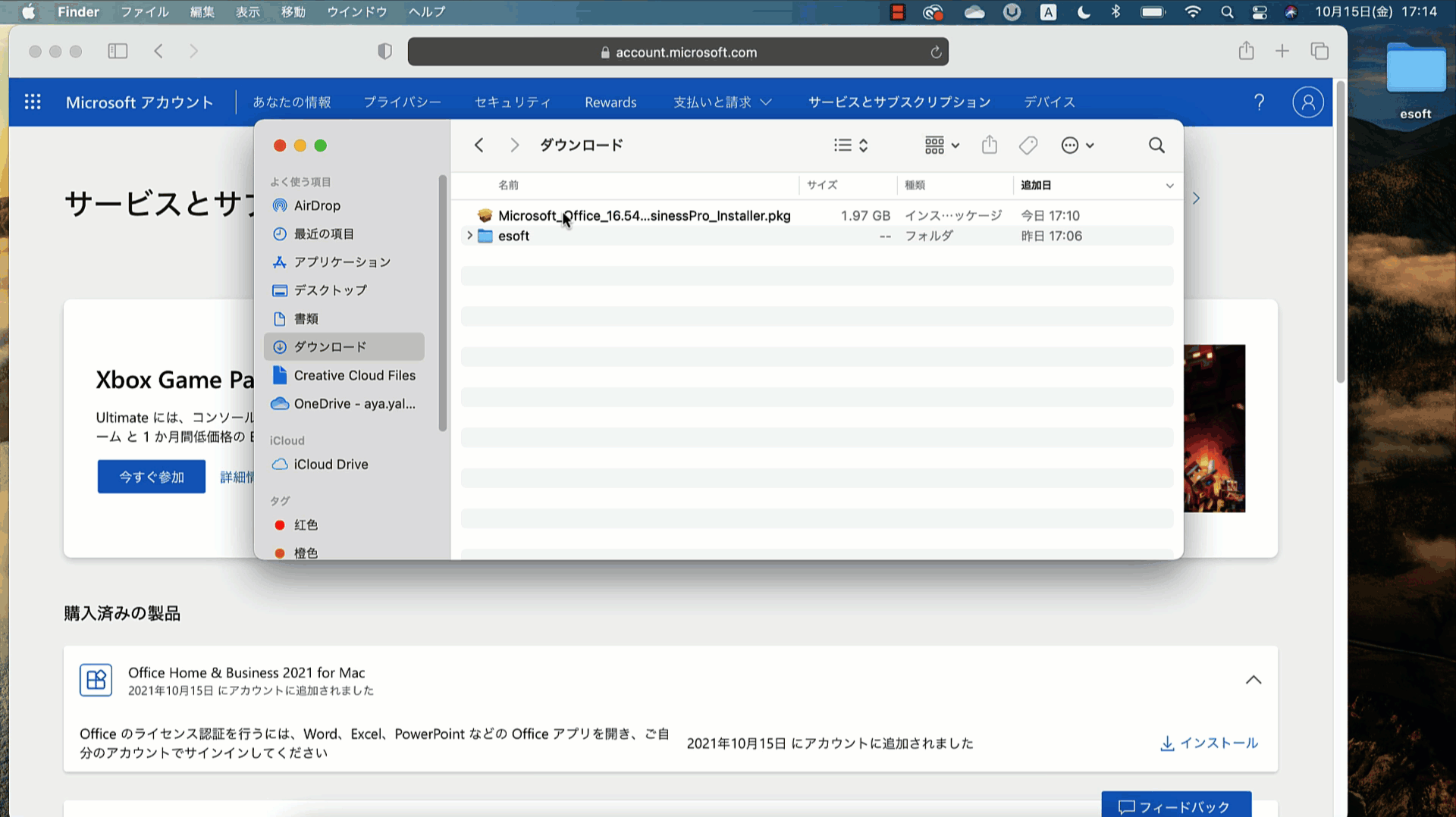Select the Microsoft Office installer pkg file
The height and width of the screenshot is (817, 1456).
(644, 216)
